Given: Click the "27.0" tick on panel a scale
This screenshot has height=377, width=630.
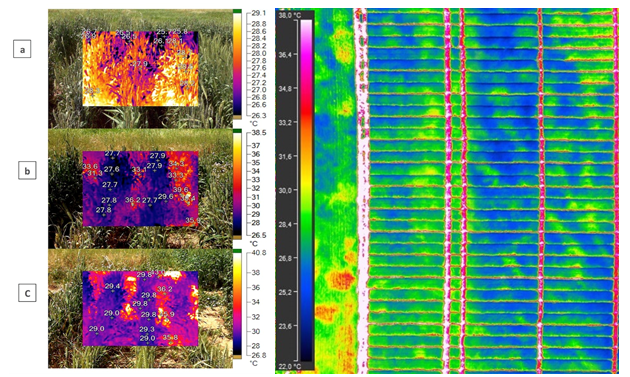Looking at the screenshot, I should click(x=259, y=90).
